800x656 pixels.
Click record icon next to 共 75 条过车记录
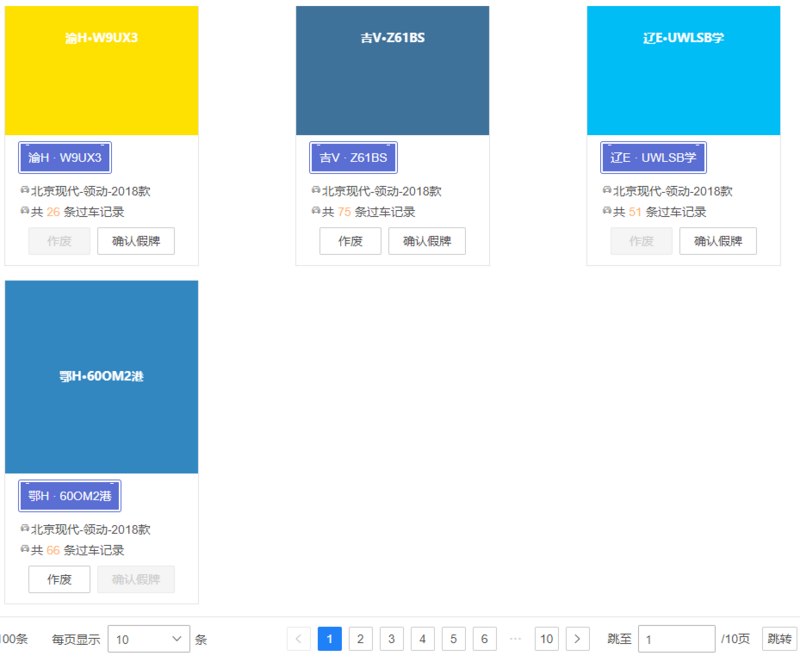click(x=316, y=210)
